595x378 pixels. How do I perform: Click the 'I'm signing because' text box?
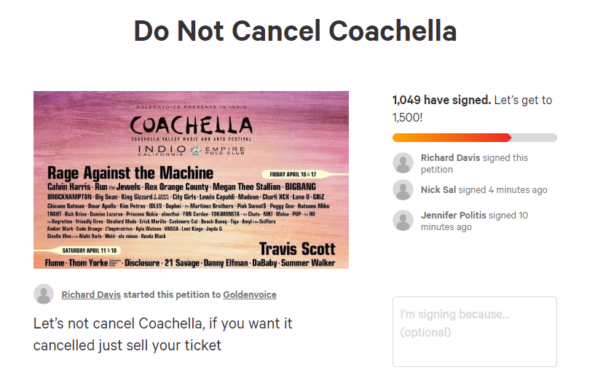click(475, 332)
